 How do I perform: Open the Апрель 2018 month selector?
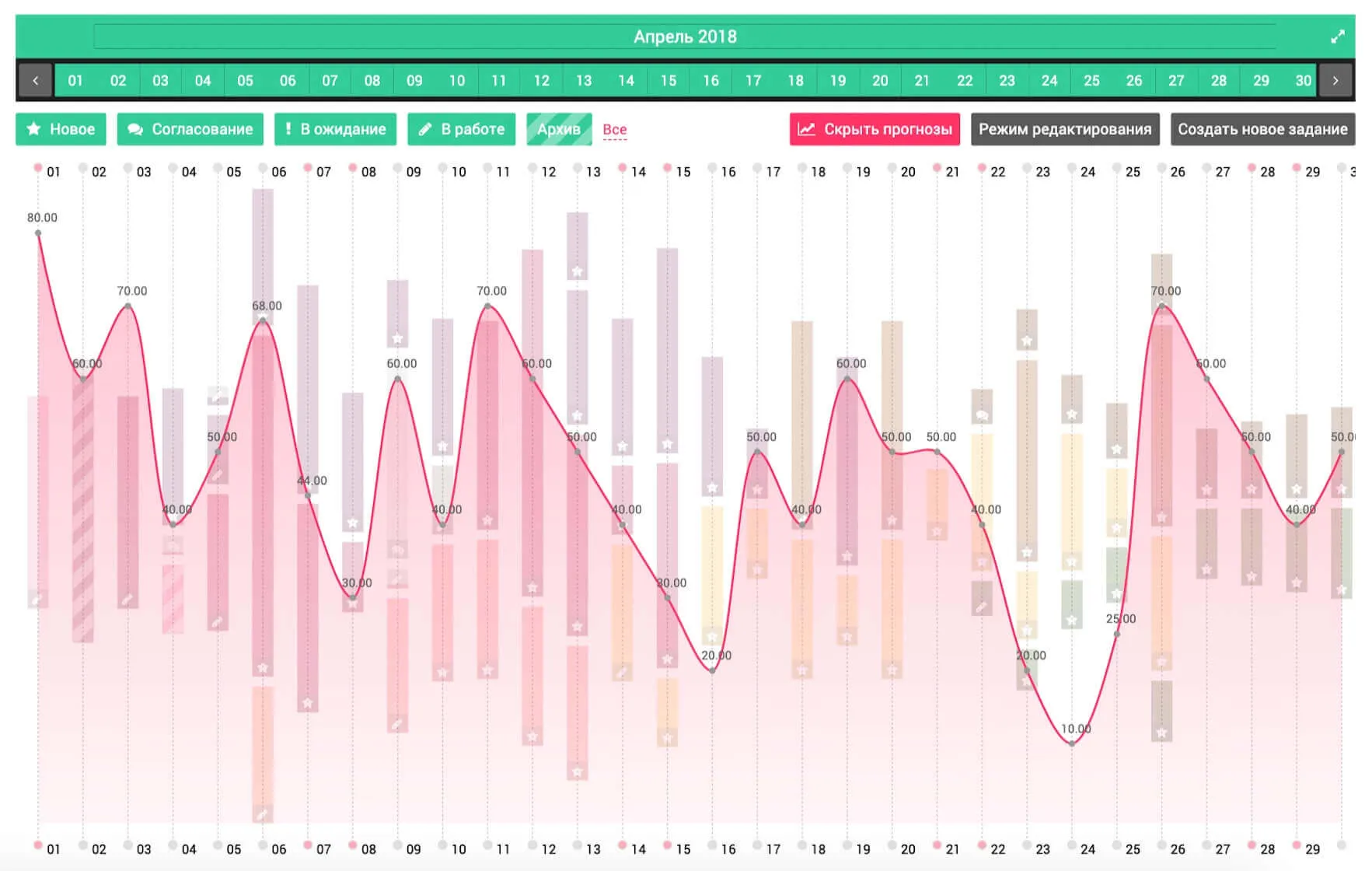(x=684, y=37)
